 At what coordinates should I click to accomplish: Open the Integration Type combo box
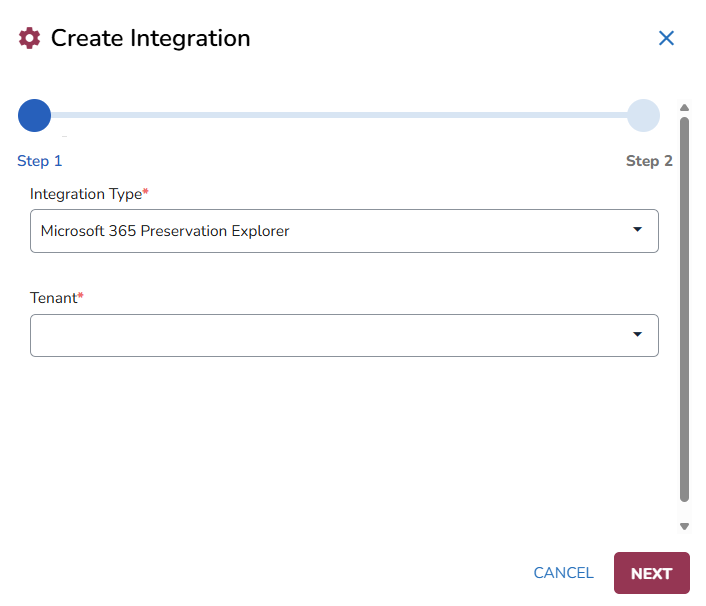pos(330,231)
